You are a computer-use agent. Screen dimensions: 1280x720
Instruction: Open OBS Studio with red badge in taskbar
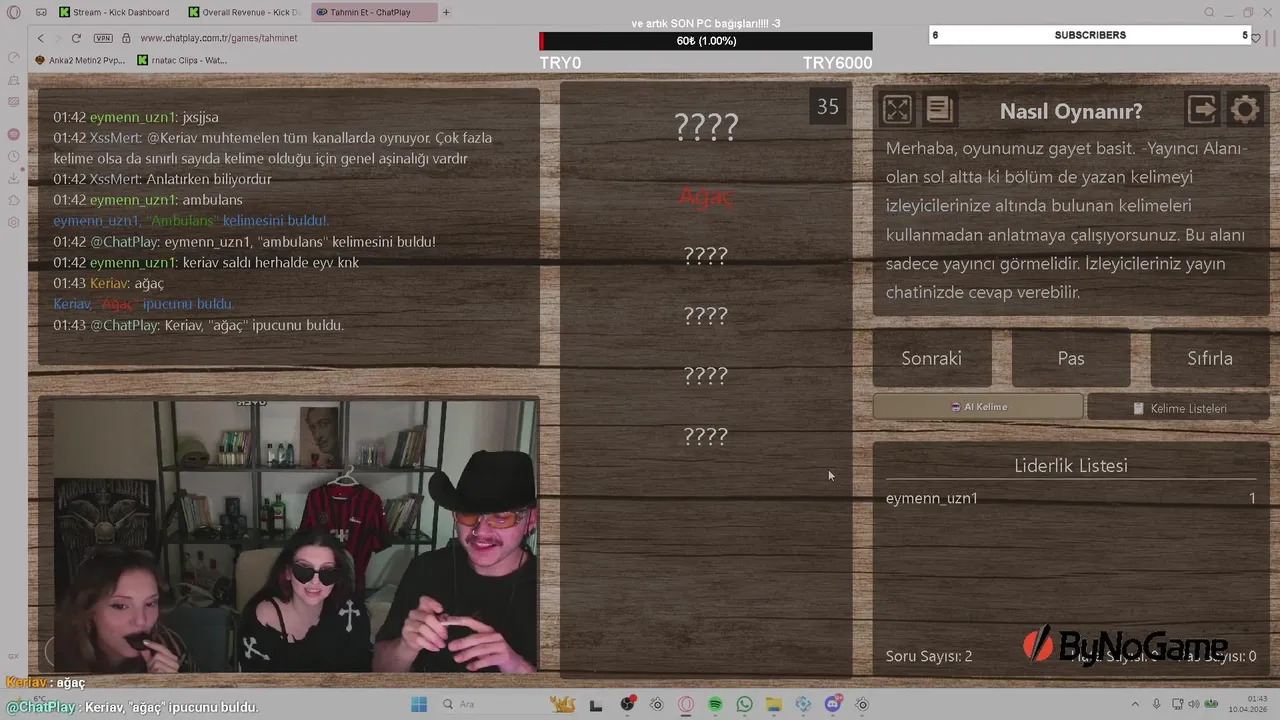pyautogui.click(x=627, y=704)
